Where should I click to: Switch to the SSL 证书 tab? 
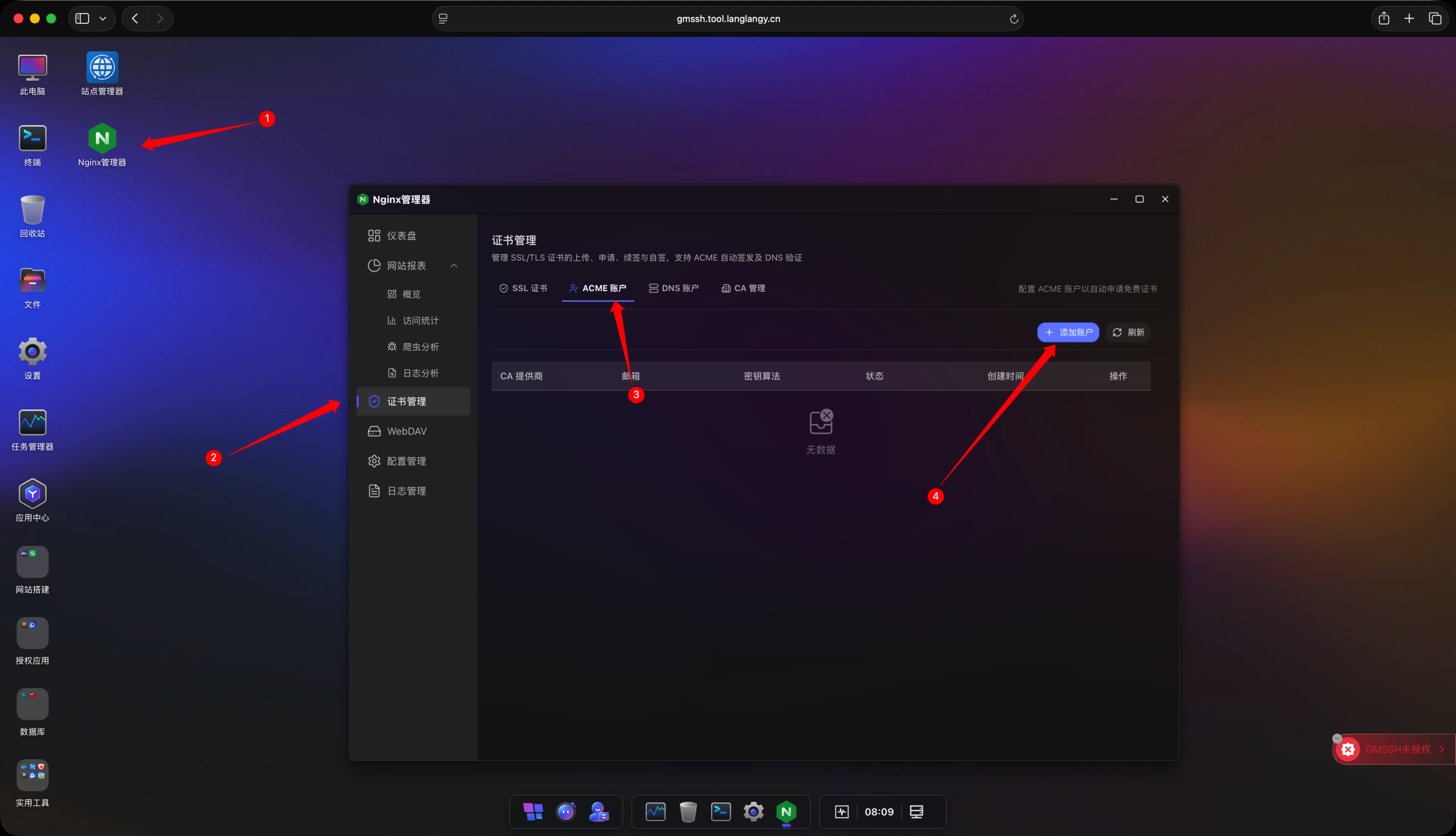[x=523, y=288]
